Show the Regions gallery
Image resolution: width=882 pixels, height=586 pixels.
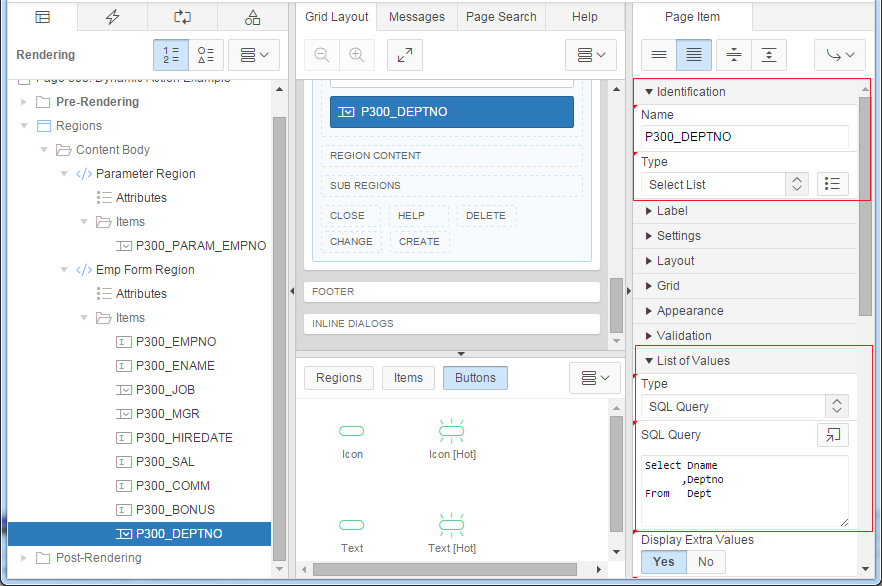(339, 378)
